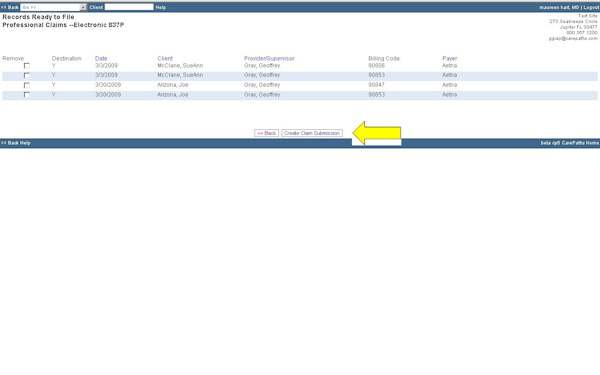
Task: Click the yellow arrow graphic
Action: click(x=377, y=133)
